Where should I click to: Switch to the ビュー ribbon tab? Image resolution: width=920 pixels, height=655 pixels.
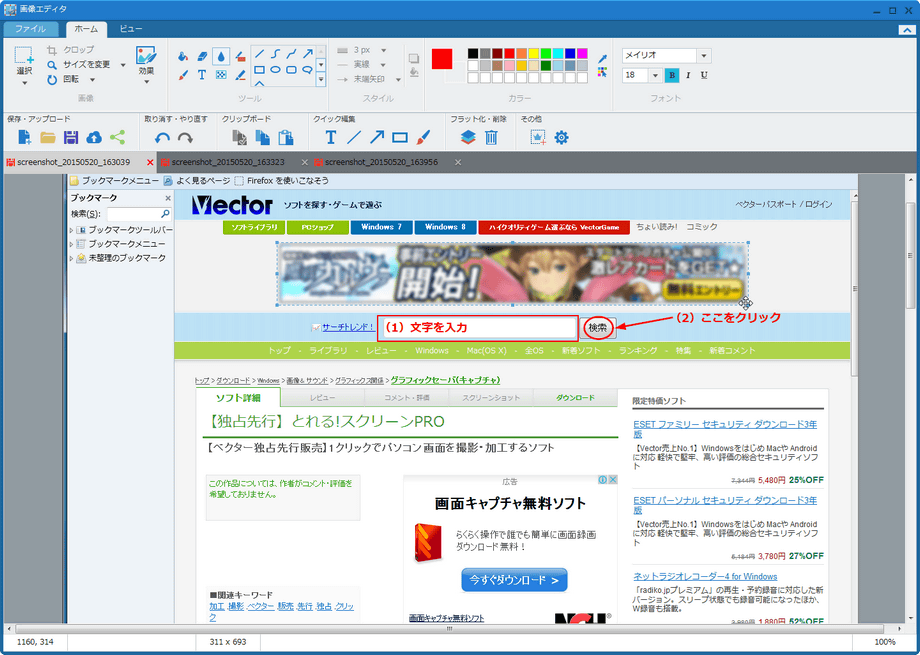(130, 29)
